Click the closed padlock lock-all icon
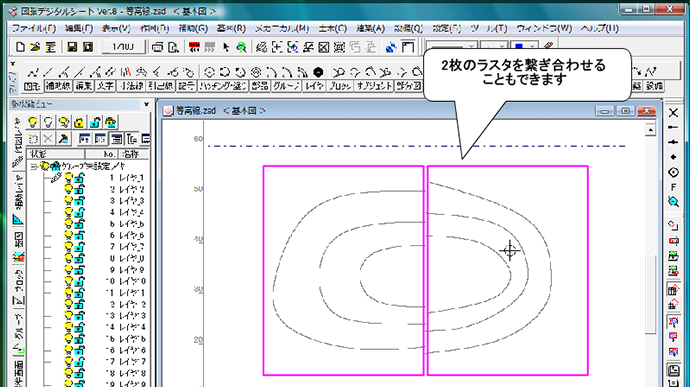The image size is (690, 387). point(79,122)
